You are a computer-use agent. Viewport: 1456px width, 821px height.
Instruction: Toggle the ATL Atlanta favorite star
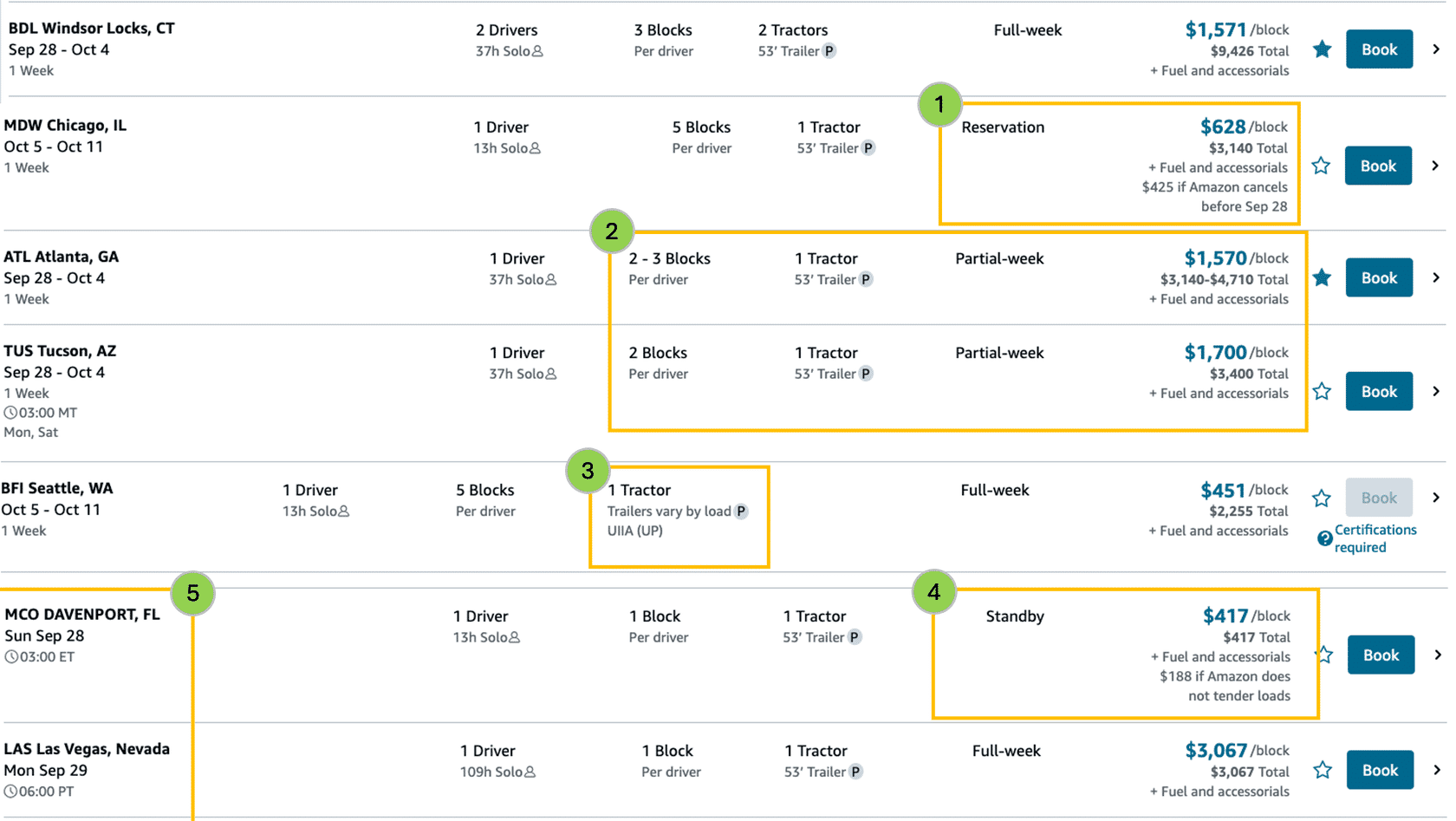[1322, 277]
